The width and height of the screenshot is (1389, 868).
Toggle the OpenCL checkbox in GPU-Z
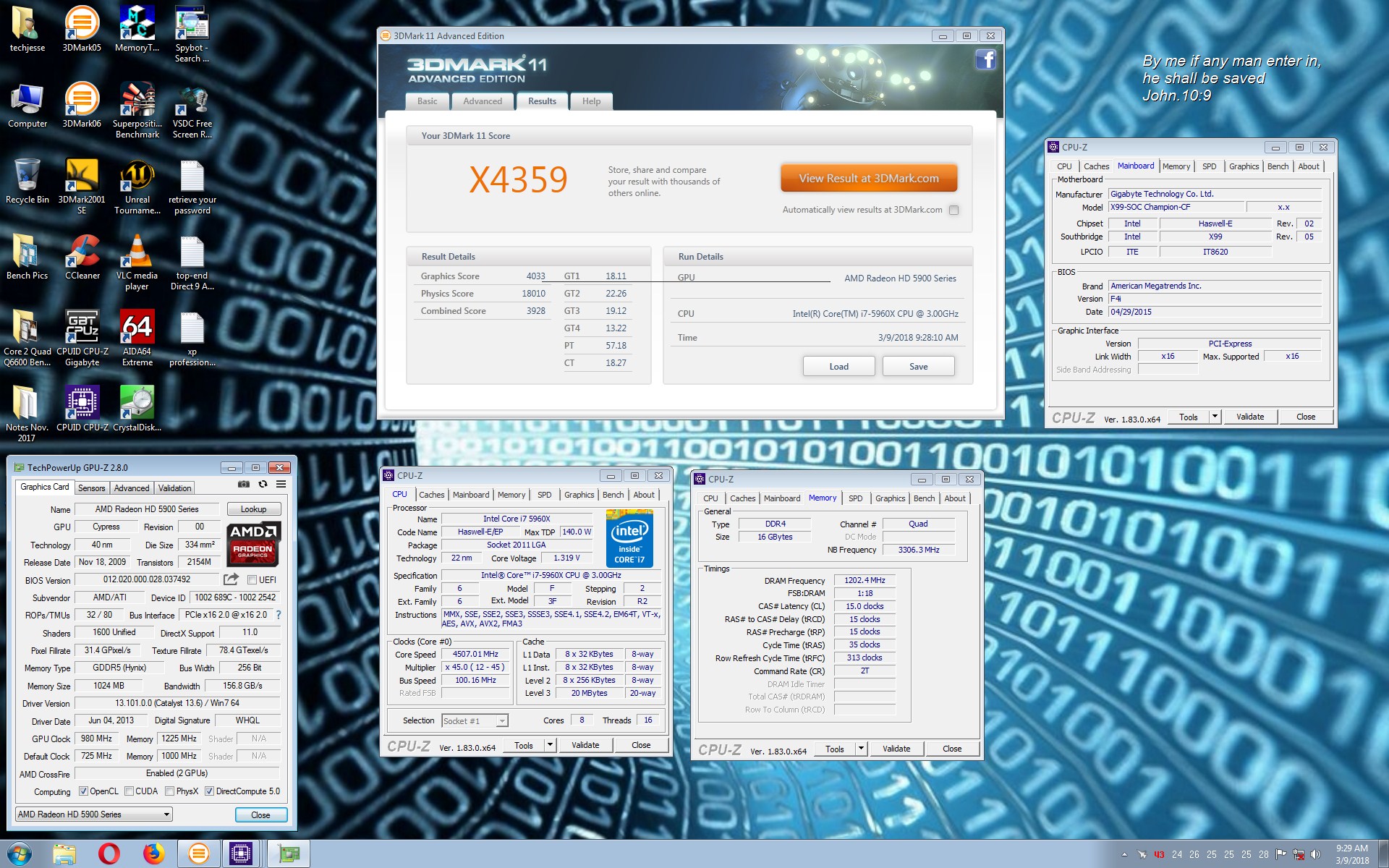pos(83,791)
